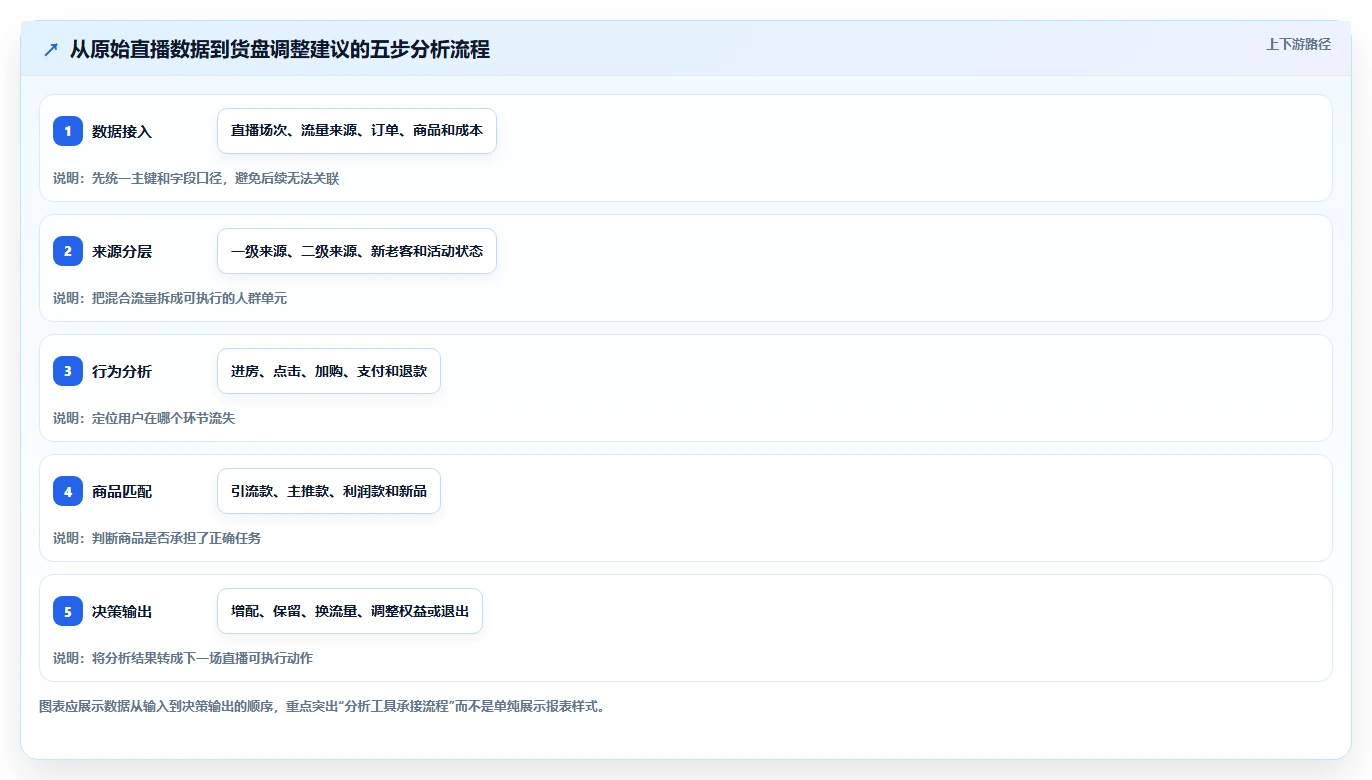1372x780 pixels.
Task: Click the title 从原始直播数据到货盘调整建议的五步分析流程
Action: tap(280, 49)
